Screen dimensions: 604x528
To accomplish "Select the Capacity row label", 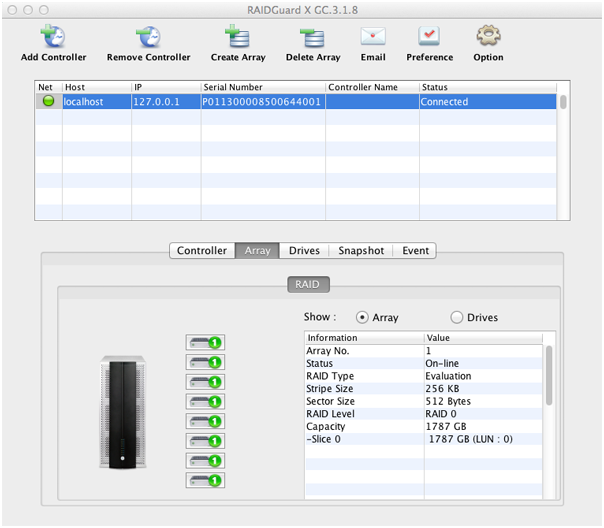I will 326,426.
